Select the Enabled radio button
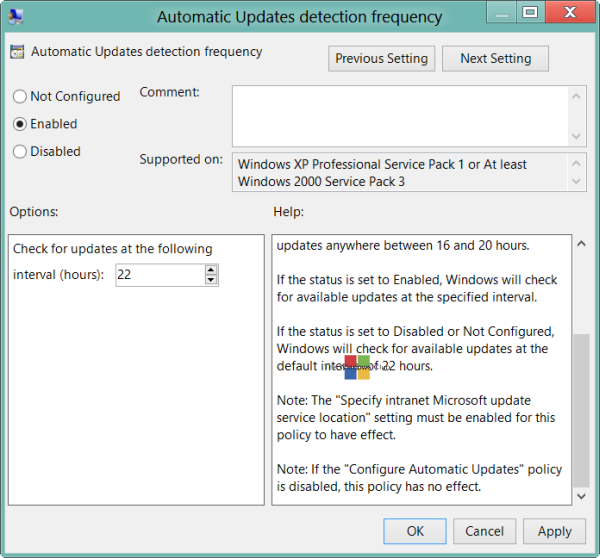This screenshot has width=600, height=558. click(x=20, y=124)
